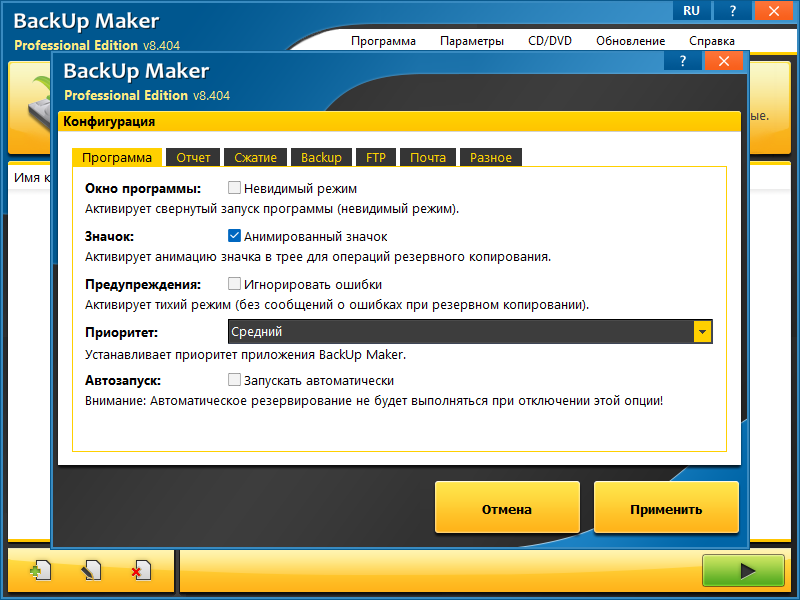Click the Автозапуск: label
Screen dimensions: 800x600
coord(123,381)
